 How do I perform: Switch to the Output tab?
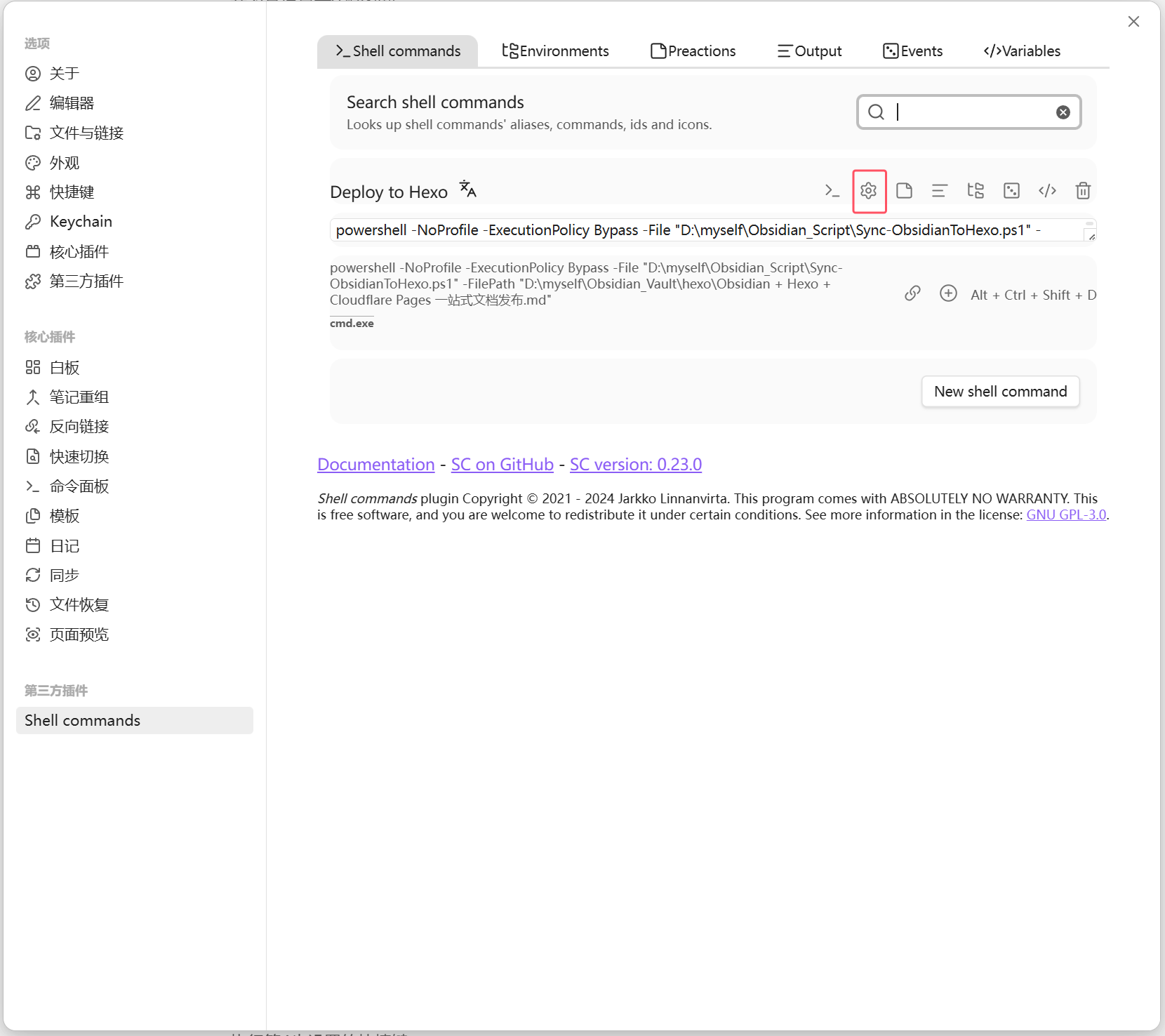click(809, 51)
